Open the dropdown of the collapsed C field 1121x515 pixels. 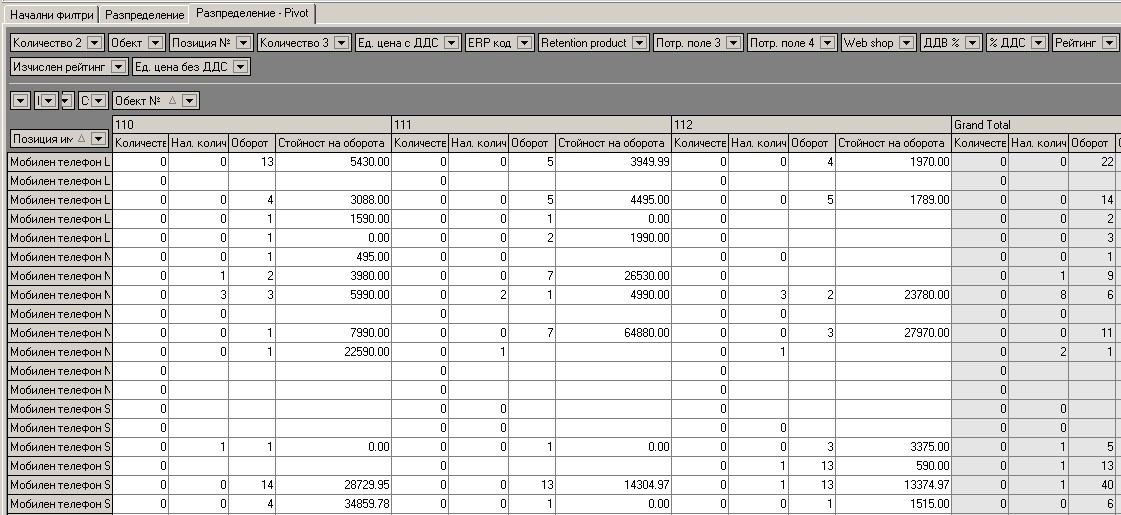tap(99, 101)
